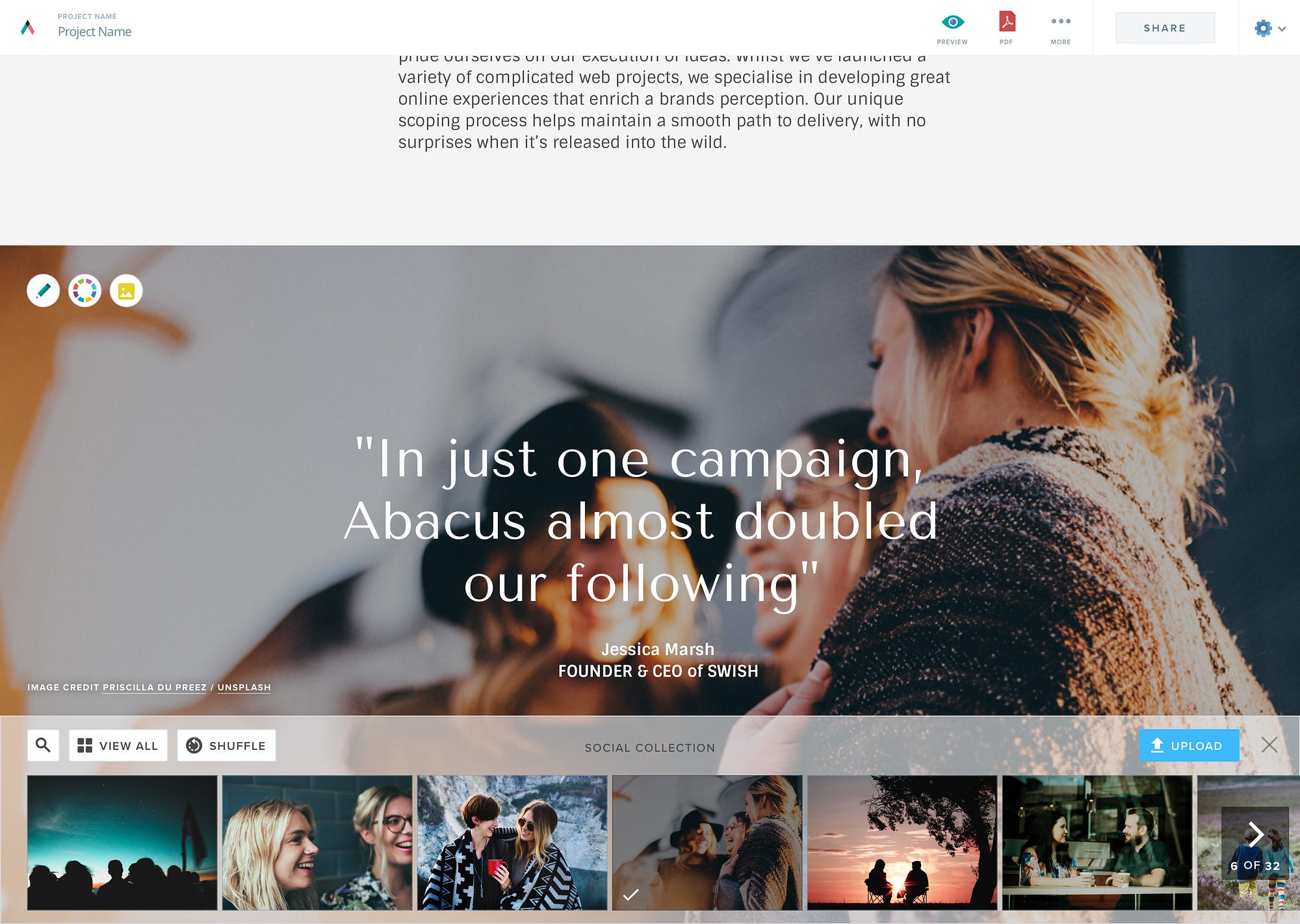The image size is (1300, 924).
Task: Open the settings gear icon
Action: 1263,28
